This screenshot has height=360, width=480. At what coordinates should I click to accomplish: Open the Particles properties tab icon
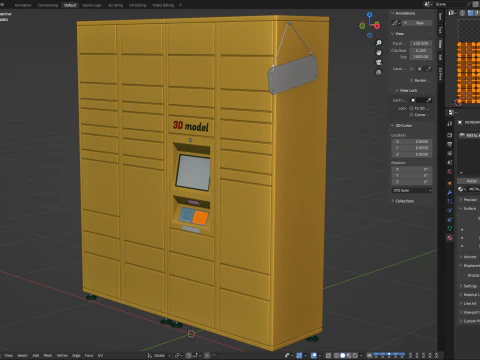pyautogui.click(x=450, y=201)
